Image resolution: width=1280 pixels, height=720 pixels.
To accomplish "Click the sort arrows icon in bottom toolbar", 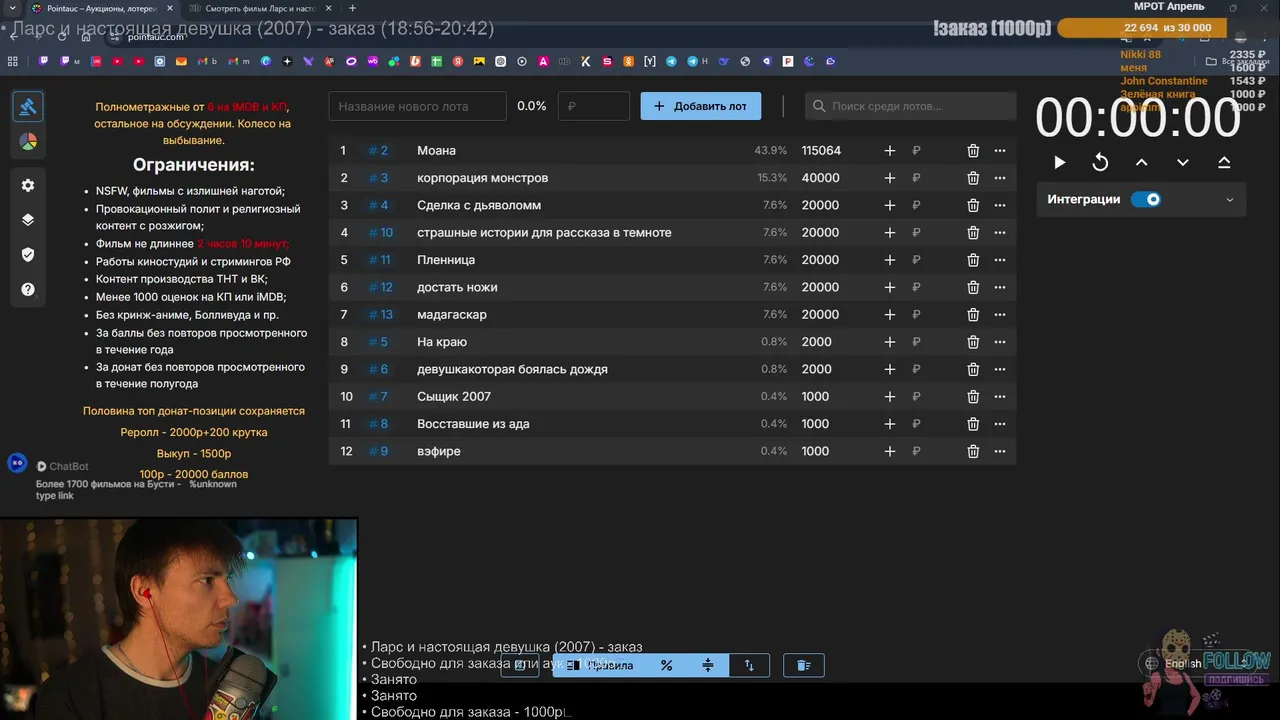I will coord(749,665).
